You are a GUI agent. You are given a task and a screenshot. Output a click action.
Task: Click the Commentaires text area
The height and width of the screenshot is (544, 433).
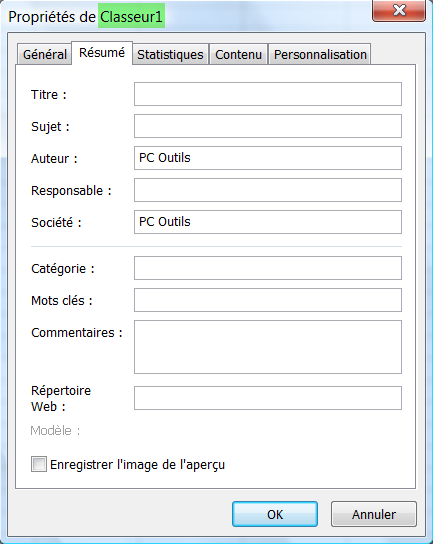pos(268,347)
